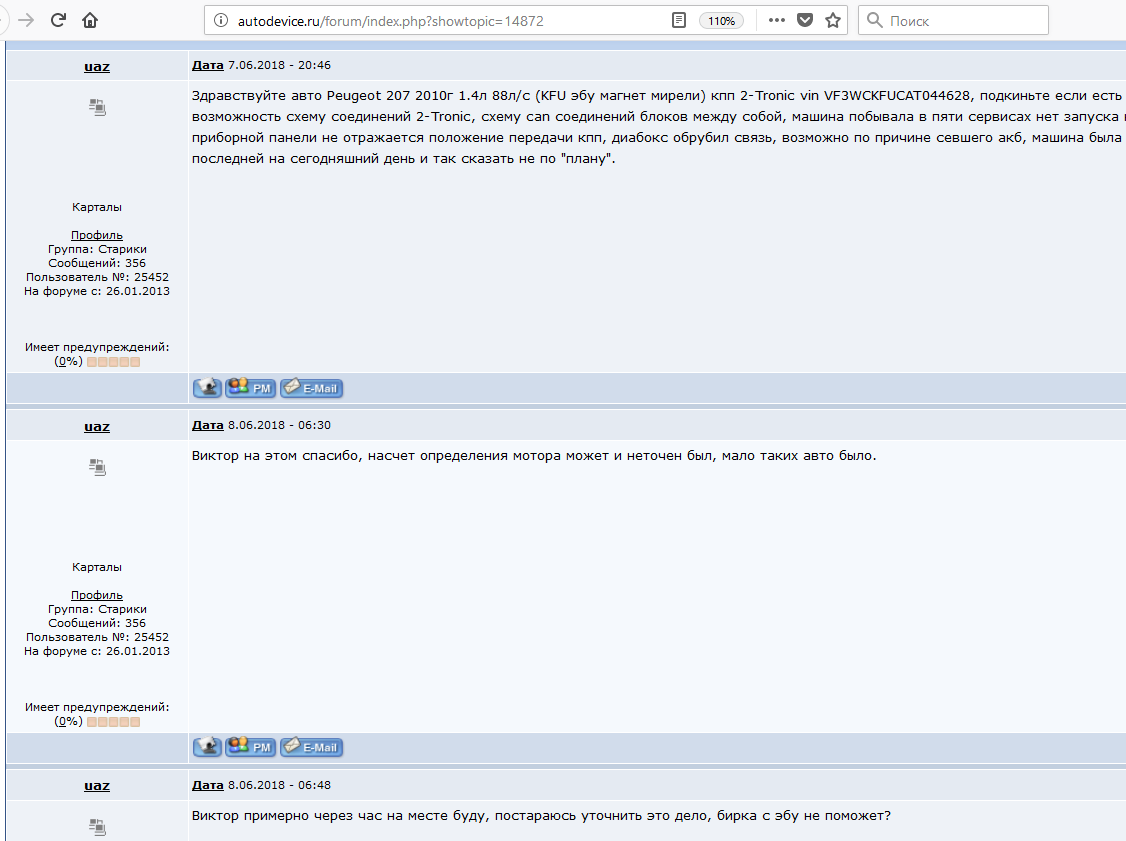Click the text "Виктор на этом спасибо"

pyautogui.click(x=276, y=455)
